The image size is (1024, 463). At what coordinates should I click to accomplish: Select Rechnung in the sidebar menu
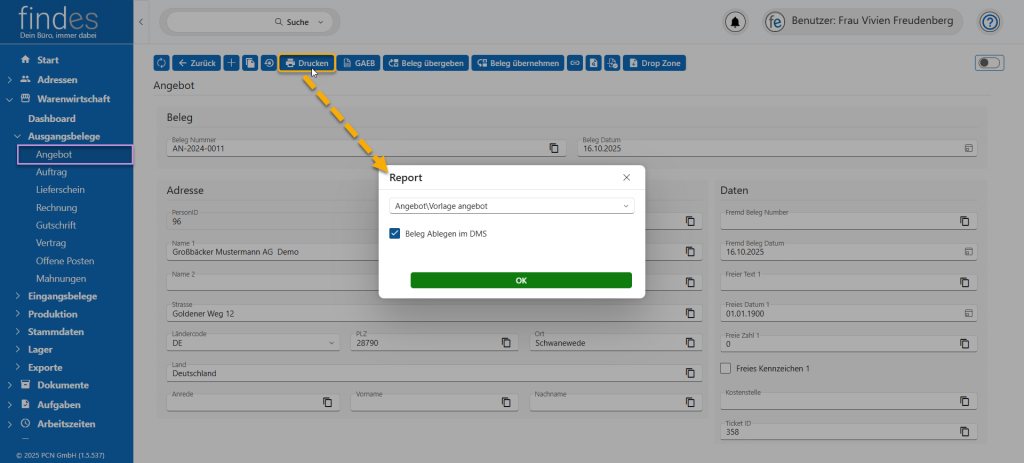click(x=56, y=207)
